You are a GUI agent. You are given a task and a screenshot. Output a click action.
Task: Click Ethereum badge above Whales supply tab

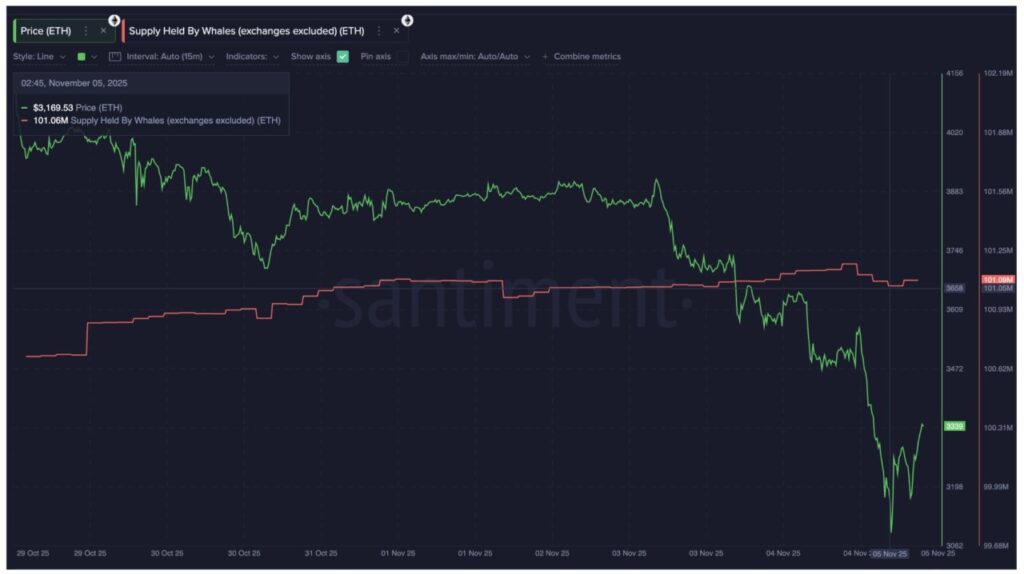click(407, 20)
